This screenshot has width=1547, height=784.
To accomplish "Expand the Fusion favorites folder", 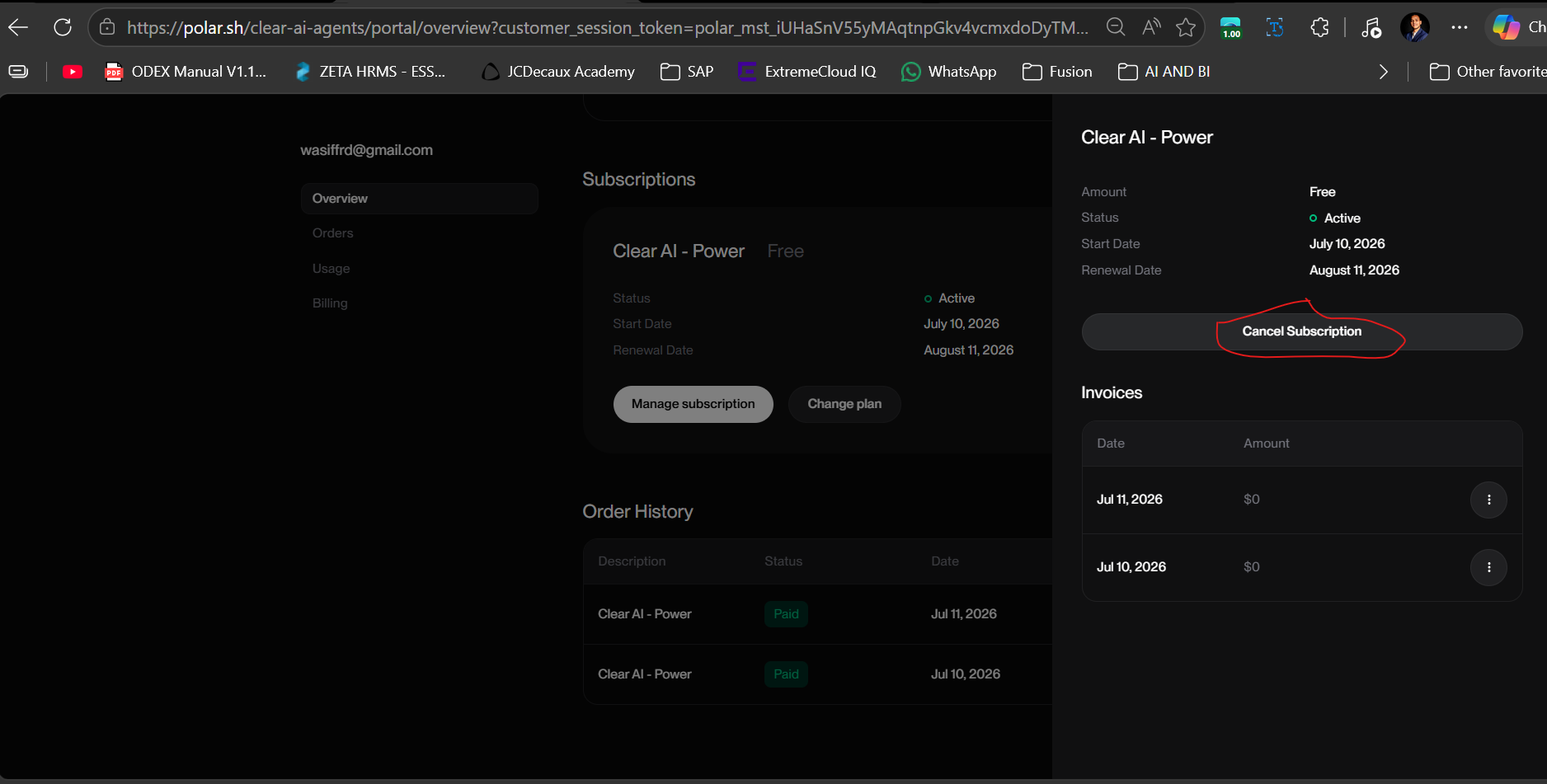I will click(x=1057, y=72).
